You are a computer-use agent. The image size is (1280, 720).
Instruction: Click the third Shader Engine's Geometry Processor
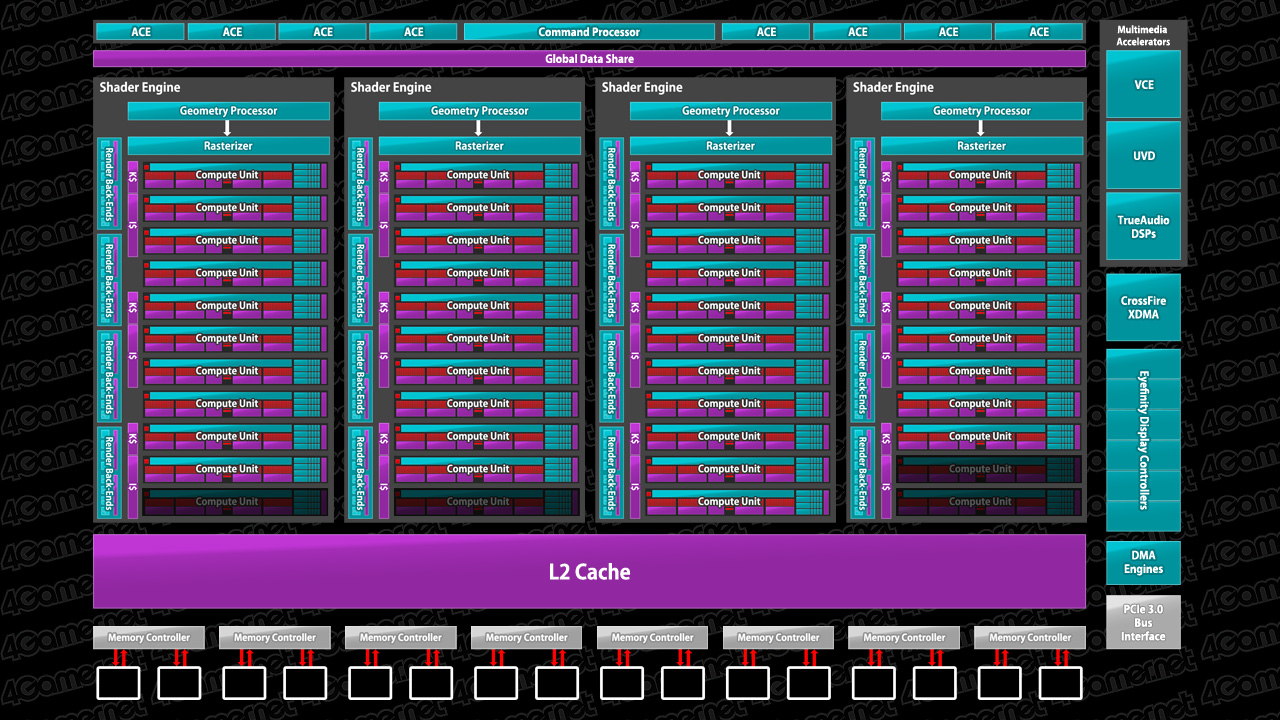(x=731, y=111)
